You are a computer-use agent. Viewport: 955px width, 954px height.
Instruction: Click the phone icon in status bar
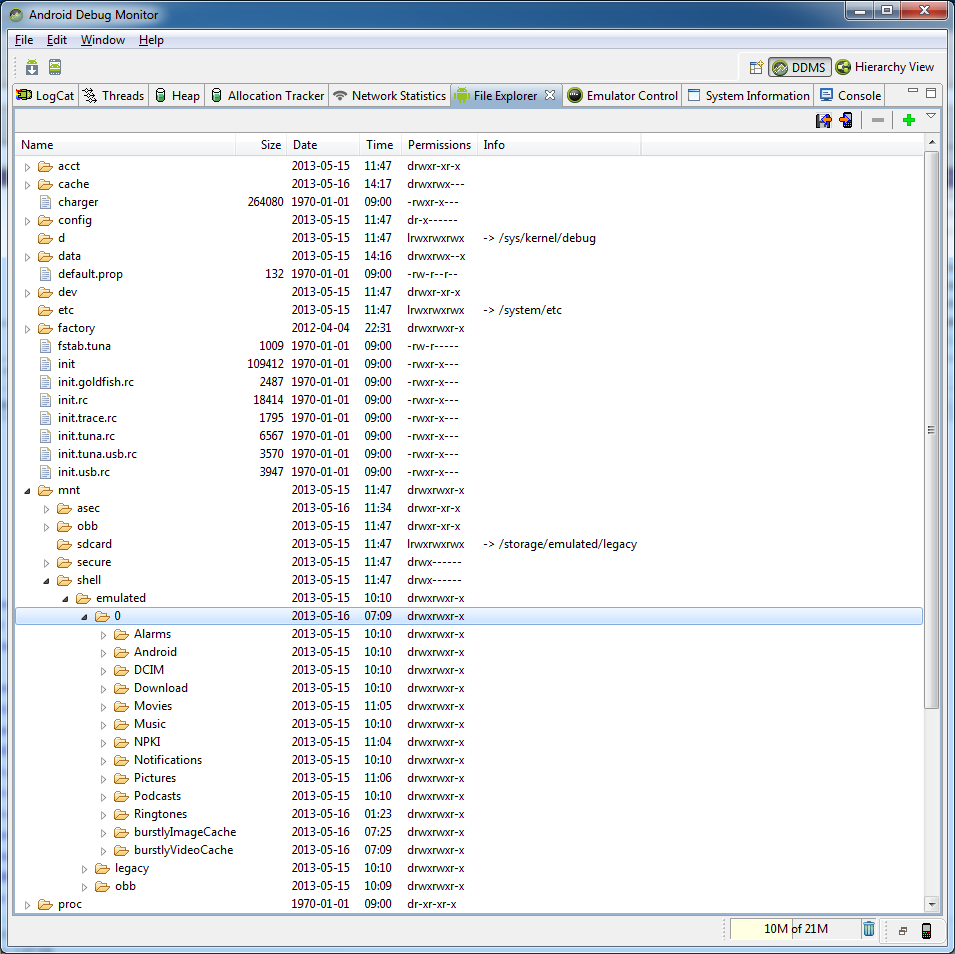(x=926, y=930)
